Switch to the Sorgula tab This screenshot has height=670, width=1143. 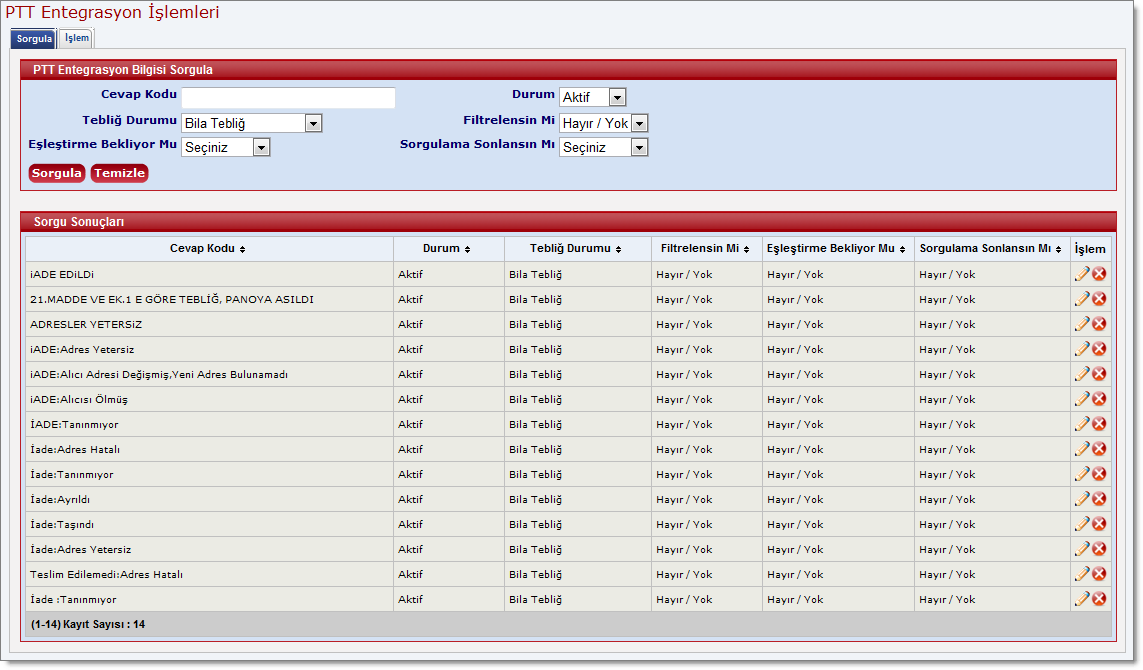34,39
